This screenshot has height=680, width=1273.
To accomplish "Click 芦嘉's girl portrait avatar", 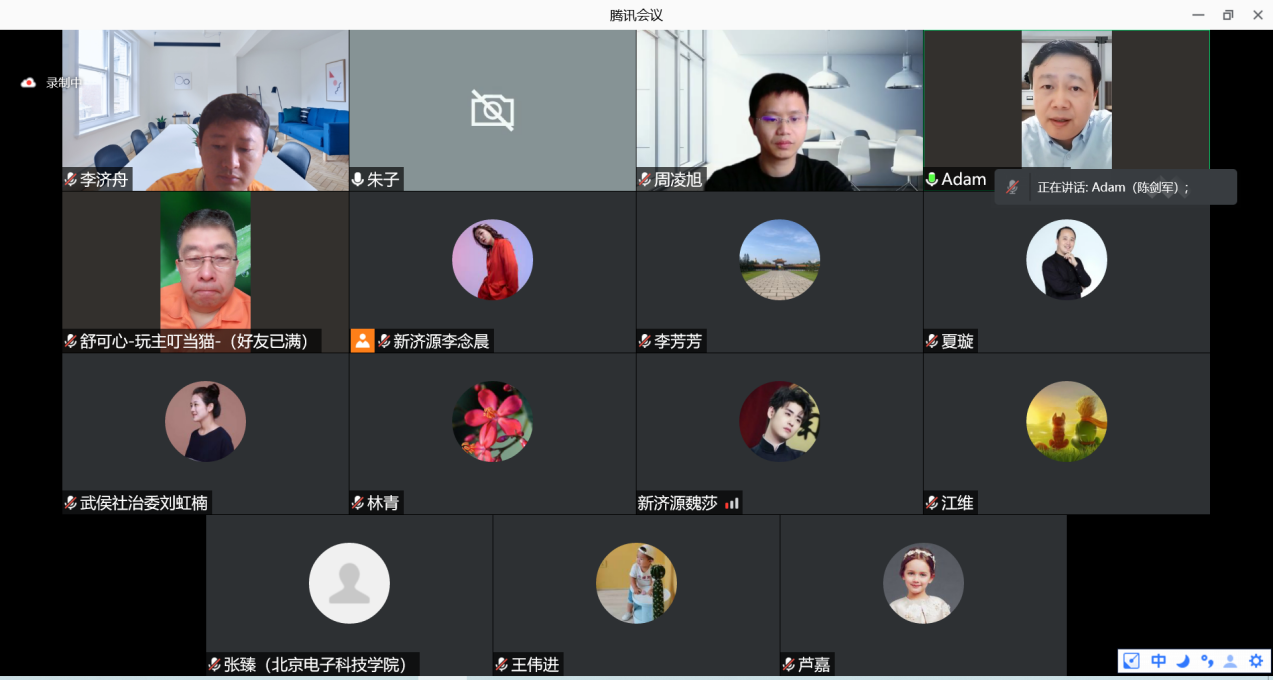I will 923,583.
